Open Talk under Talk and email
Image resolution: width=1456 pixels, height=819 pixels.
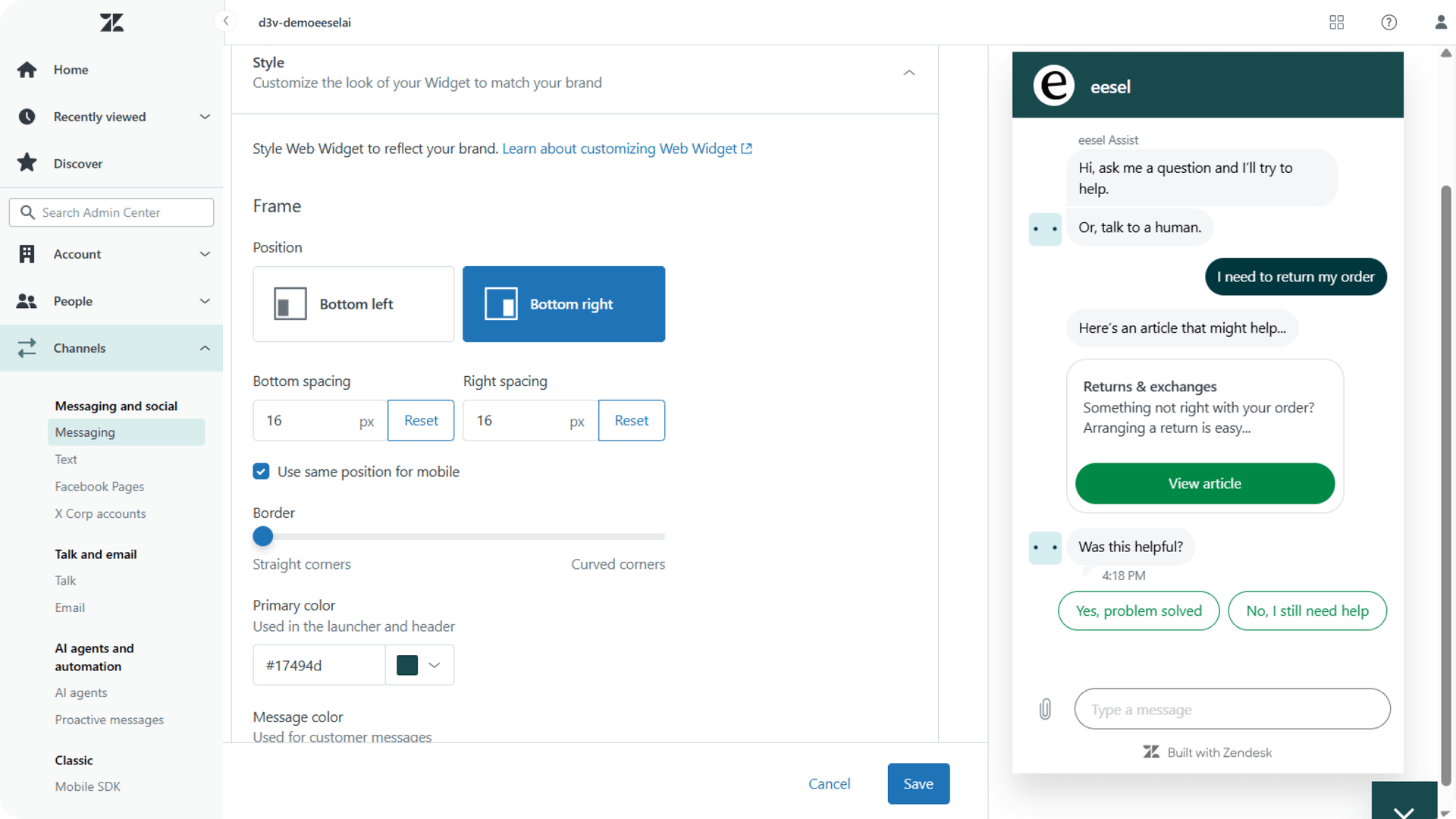65,580
